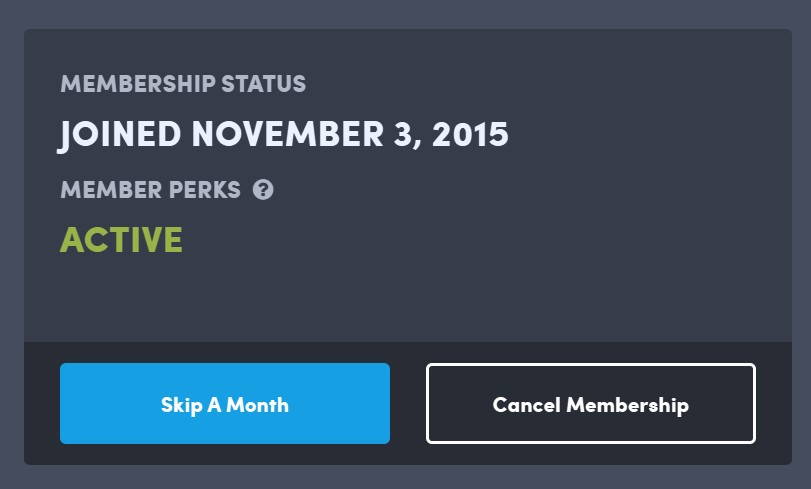Click the word STATUS in the top label

pyautogui.click(x=265, y=84)
